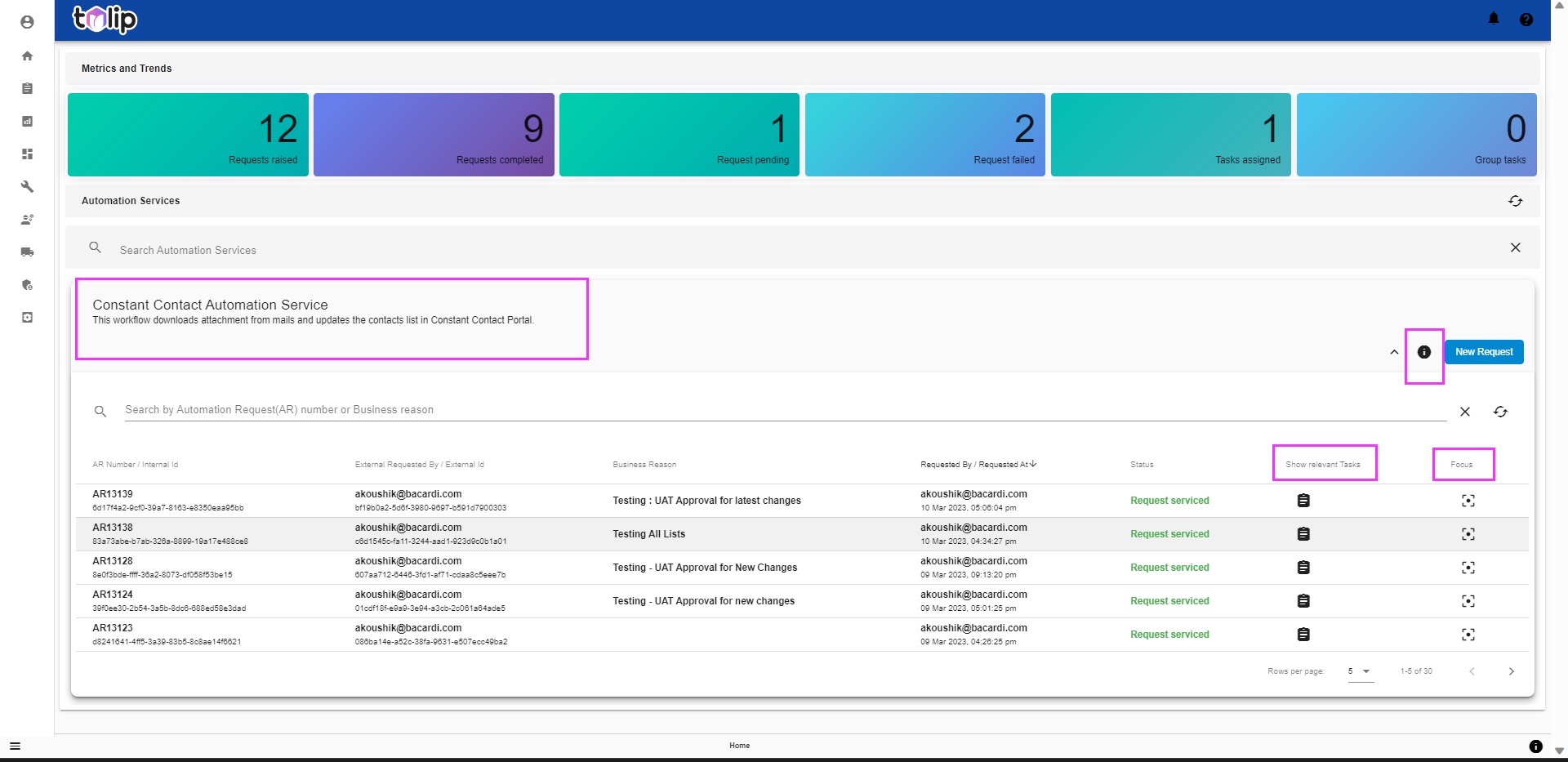Show relevant tasks for AR13123
Image resolution: width=1568 pixels, height=762 pixels.
coord(1303,635)
